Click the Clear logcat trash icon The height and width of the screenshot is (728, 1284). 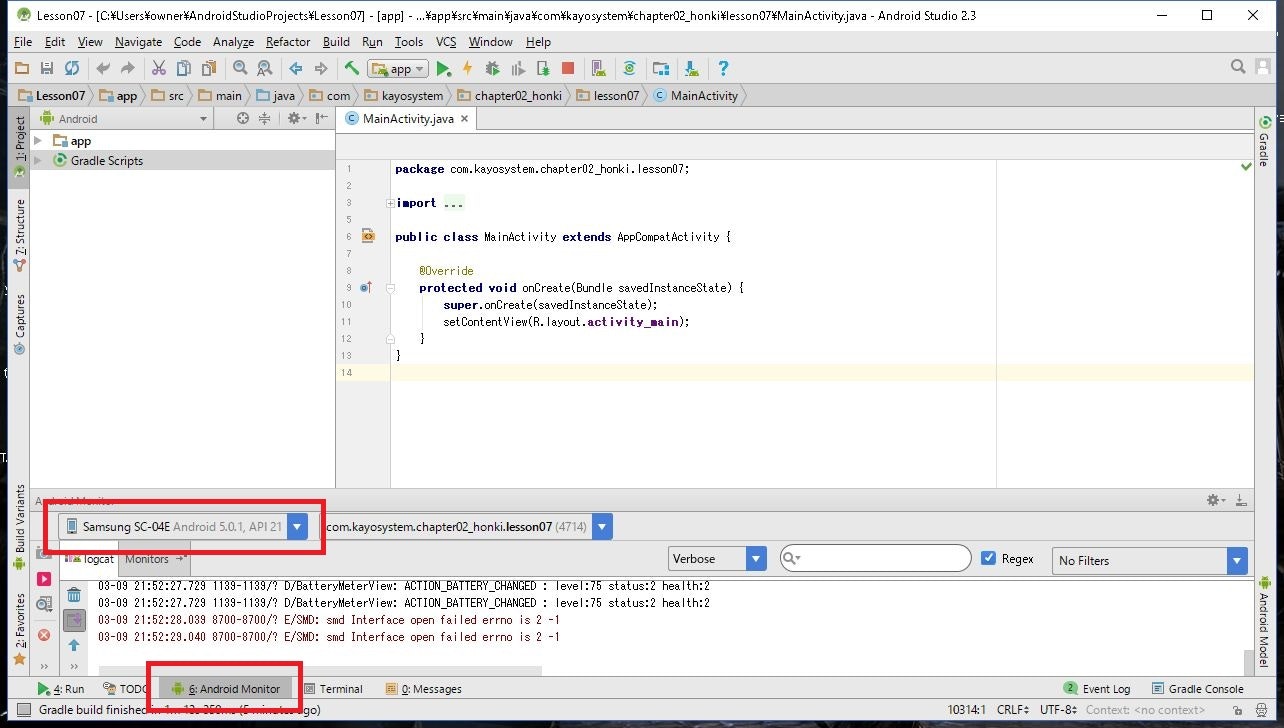pyautogui.click(x=74, y=595)
